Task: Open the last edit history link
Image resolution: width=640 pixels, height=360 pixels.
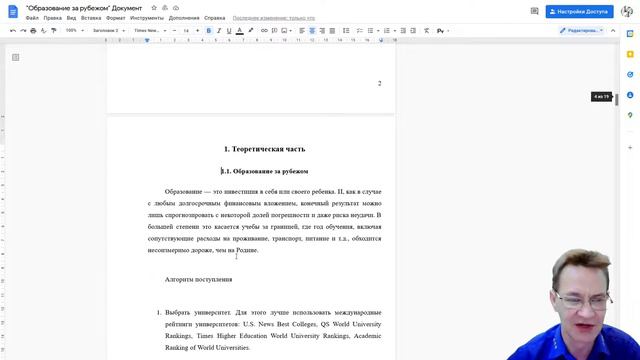Action: (274, 18)
